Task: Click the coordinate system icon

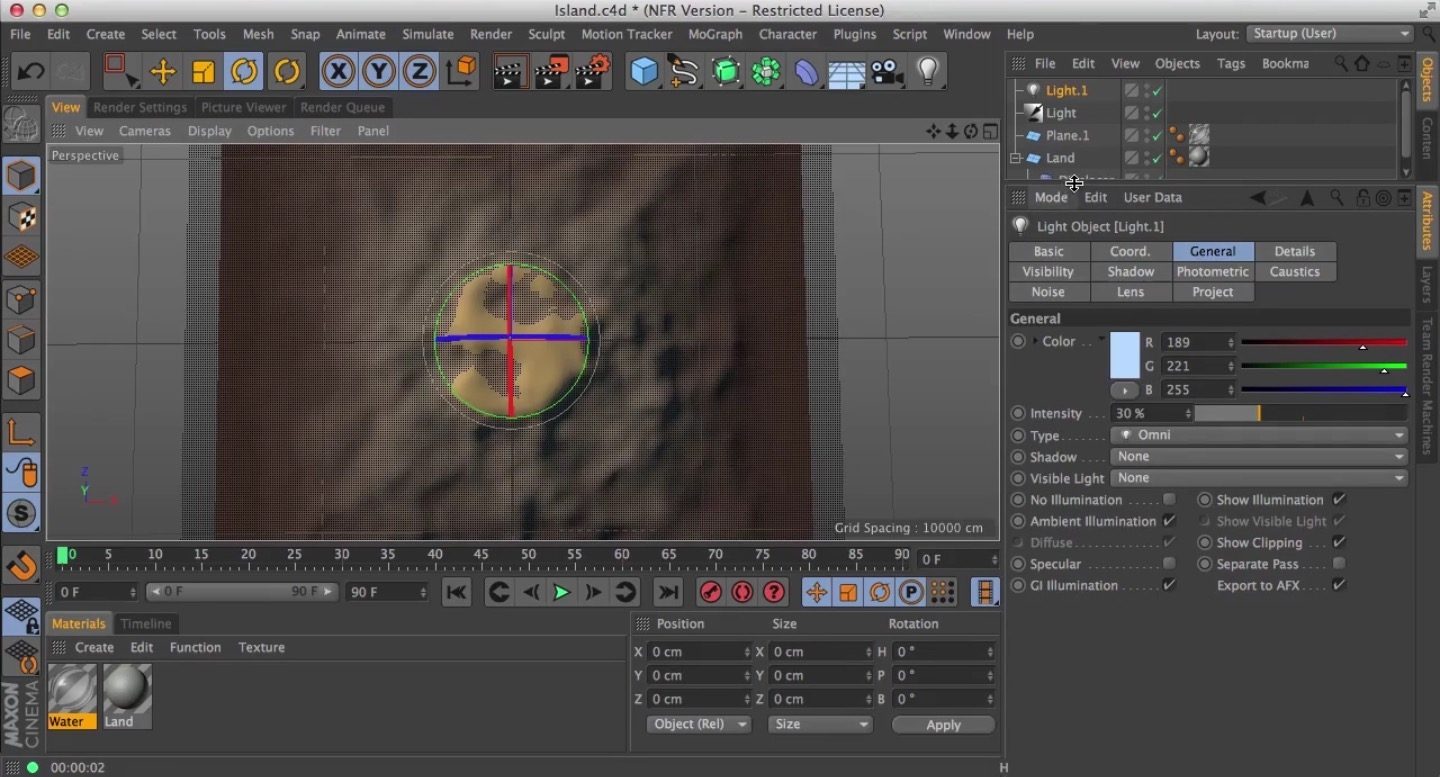Action: [x=461, y=72]
